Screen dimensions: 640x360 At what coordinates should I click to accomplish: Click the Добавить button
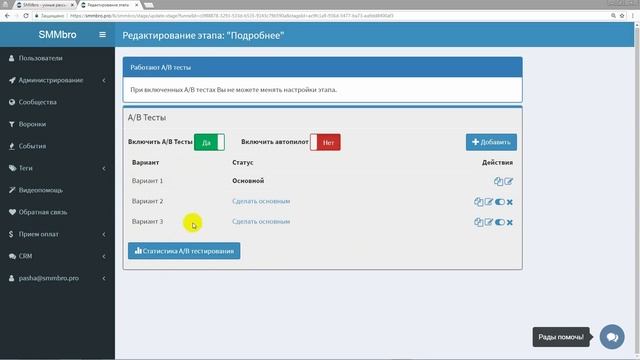click(x=491, y=142)
